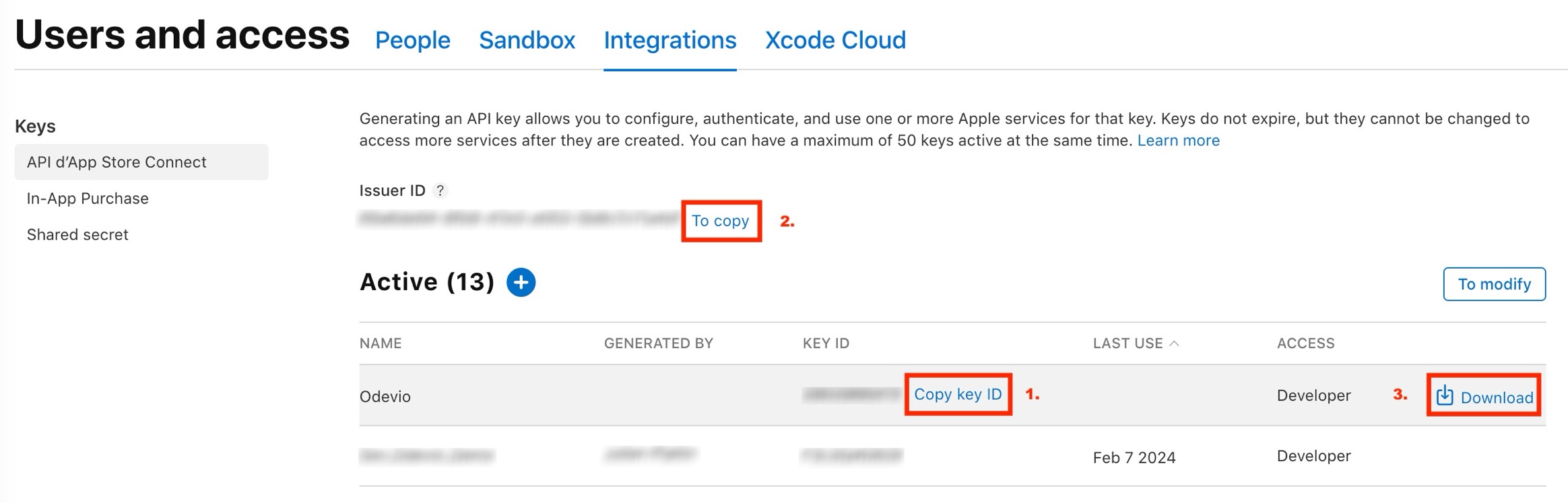The image size is (1568, 503).
Task: Click the Learn more link
Action: 1178,141
